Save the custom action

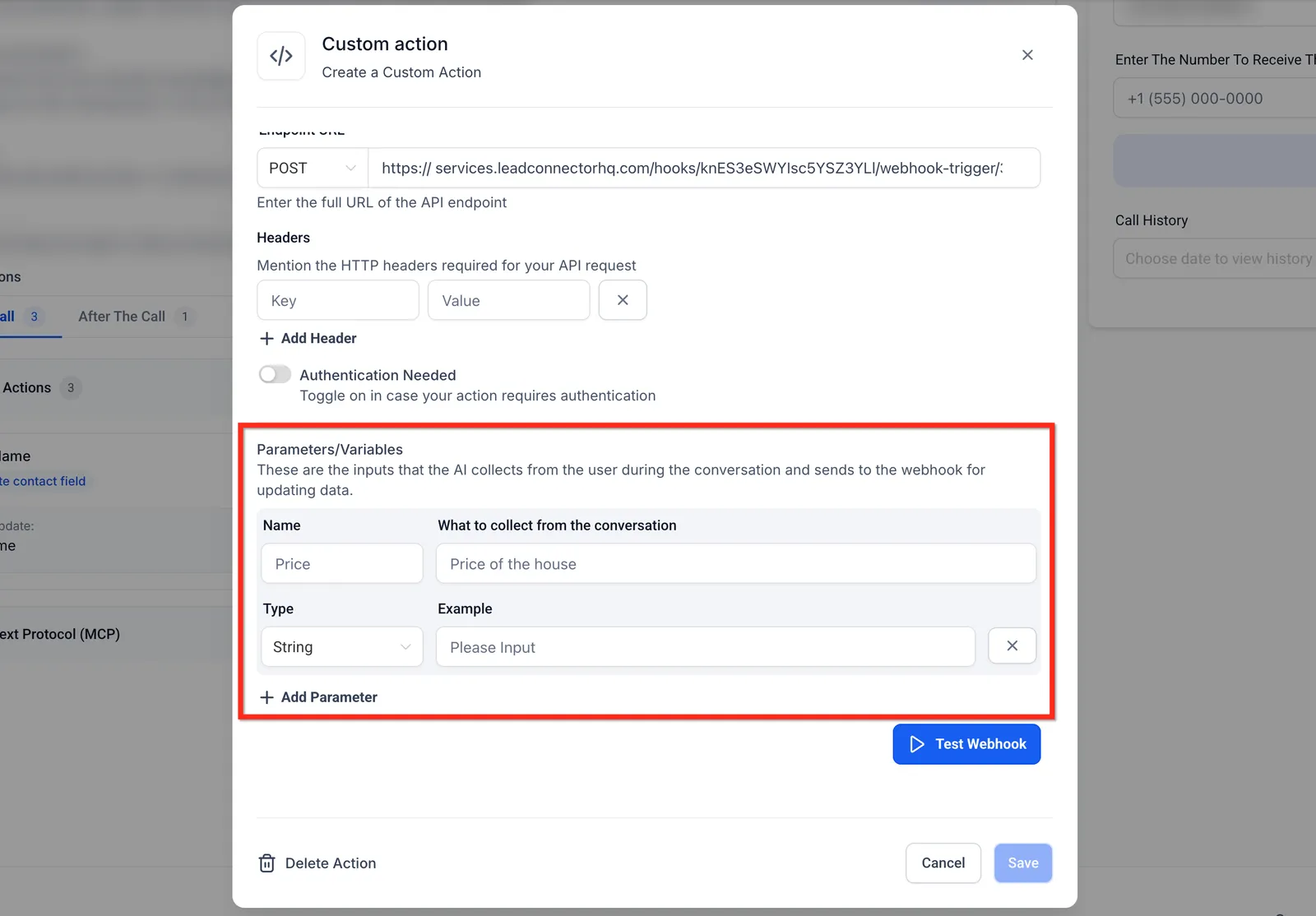[1023, 863]
